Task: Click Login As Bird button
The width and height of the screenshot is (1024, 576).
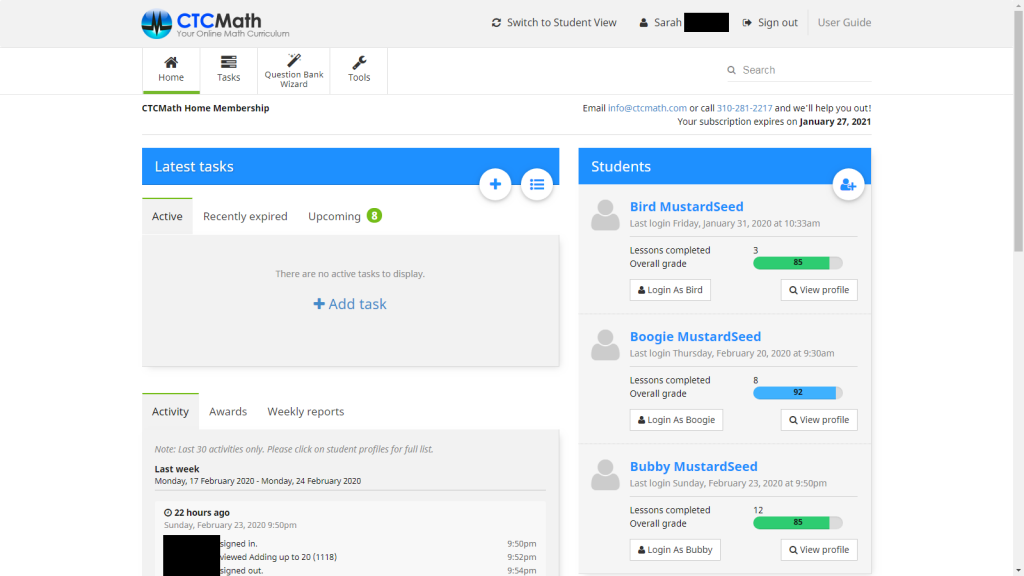Action: pos(670,290)
